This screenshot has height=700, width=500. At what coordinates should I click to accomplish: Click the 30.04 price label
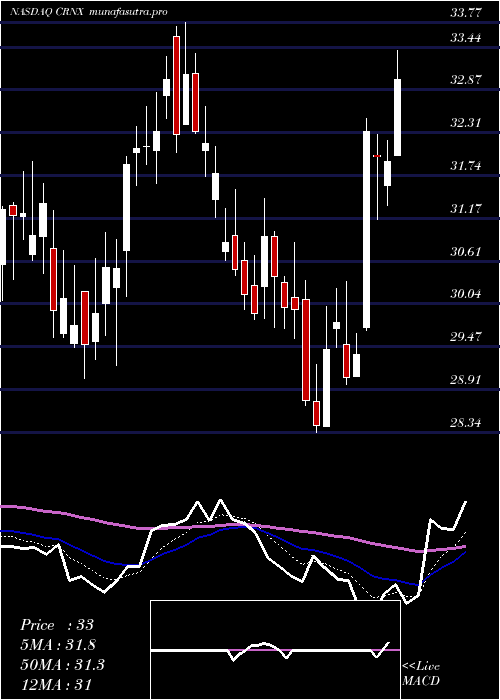pos(466,294)
